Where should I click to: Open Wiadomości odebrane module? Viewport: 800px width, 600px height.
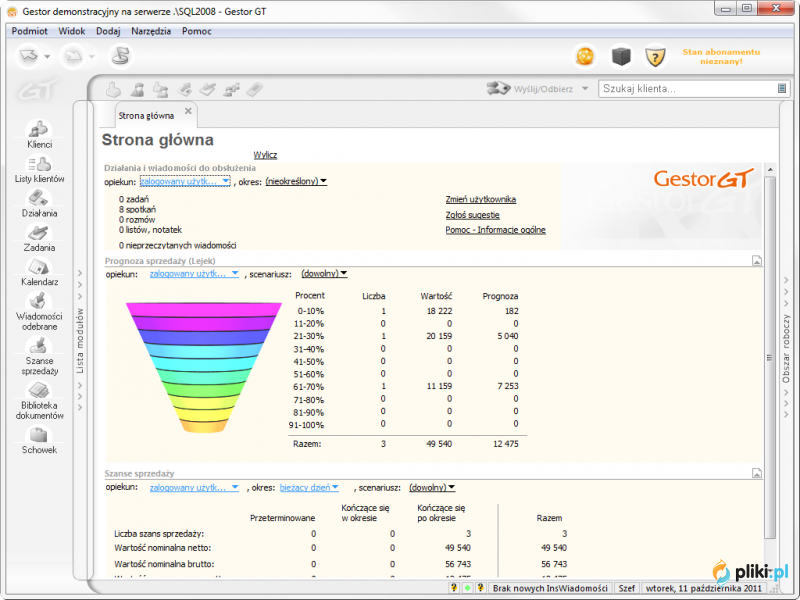click(x=39, y=311)
